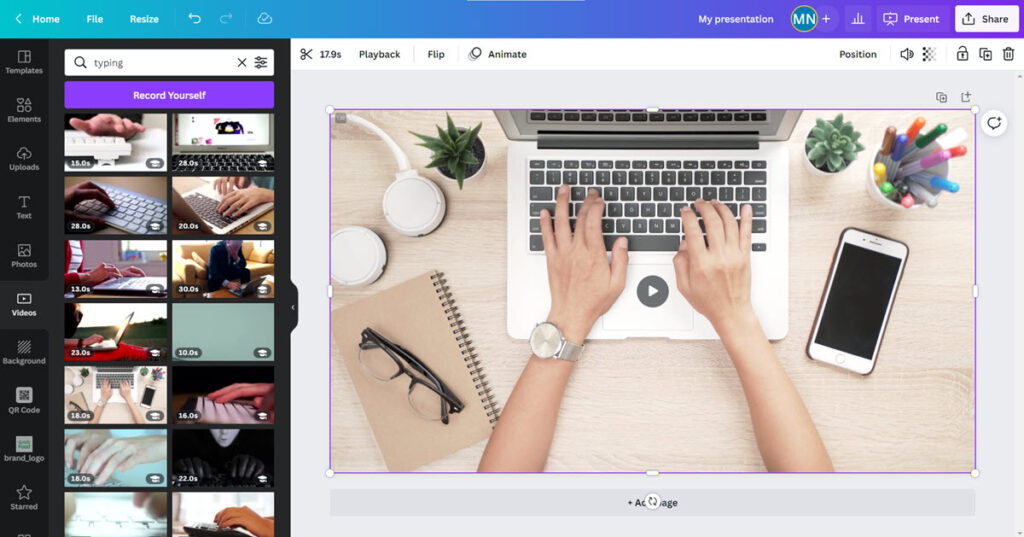Open the QR Code sidebar panel
Viewport: 1024px width, 537px height.
coord(24,401)
